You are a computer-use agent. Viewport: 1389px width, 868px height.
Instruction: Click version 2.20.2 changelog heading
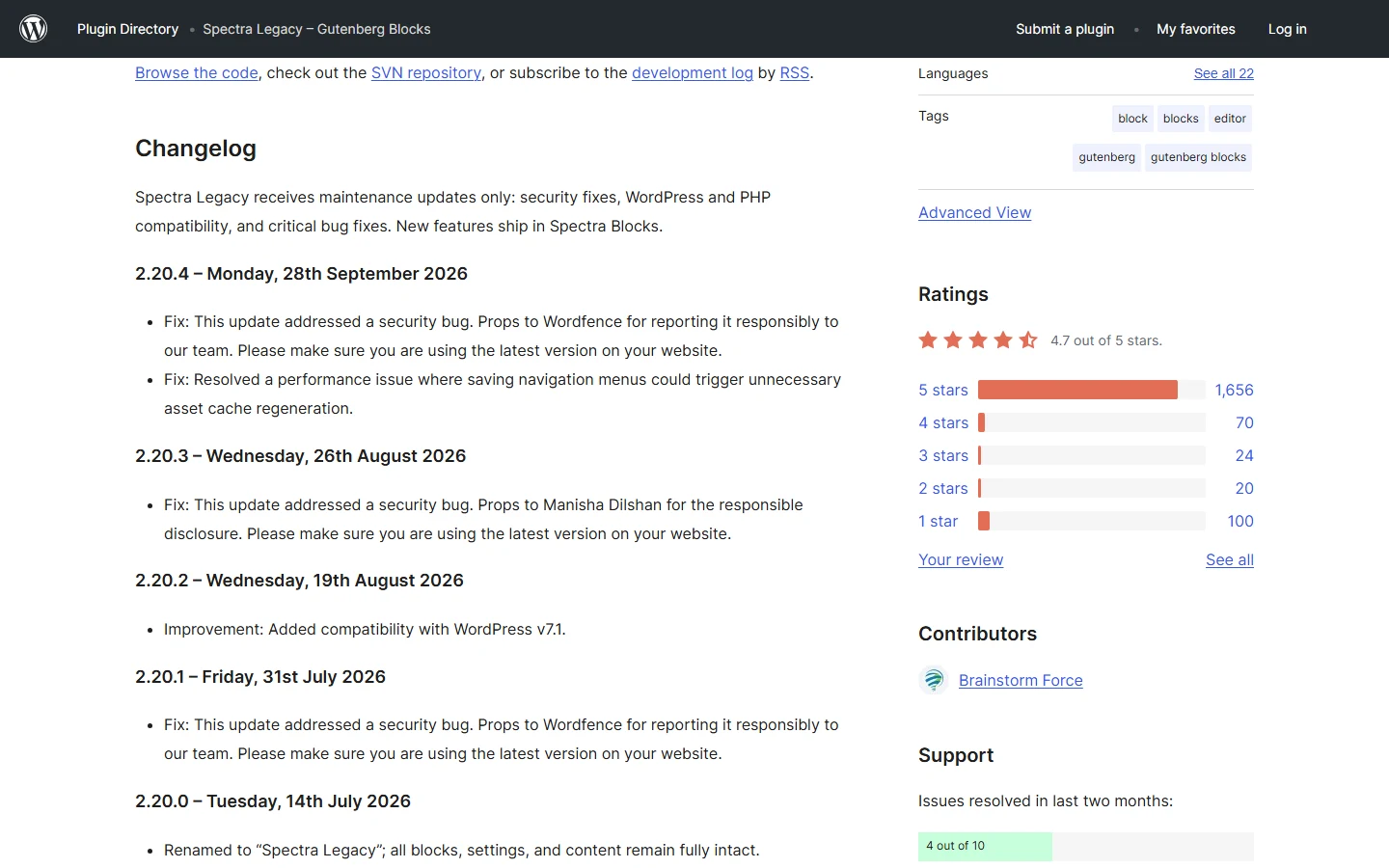299,580
